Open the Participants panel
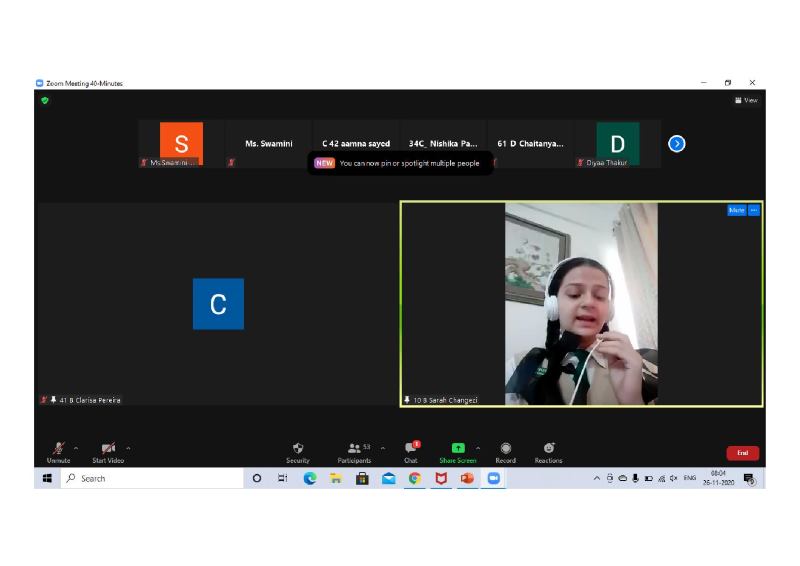The image size is (800, 566). pyautogui.click(x=354, y=449)
